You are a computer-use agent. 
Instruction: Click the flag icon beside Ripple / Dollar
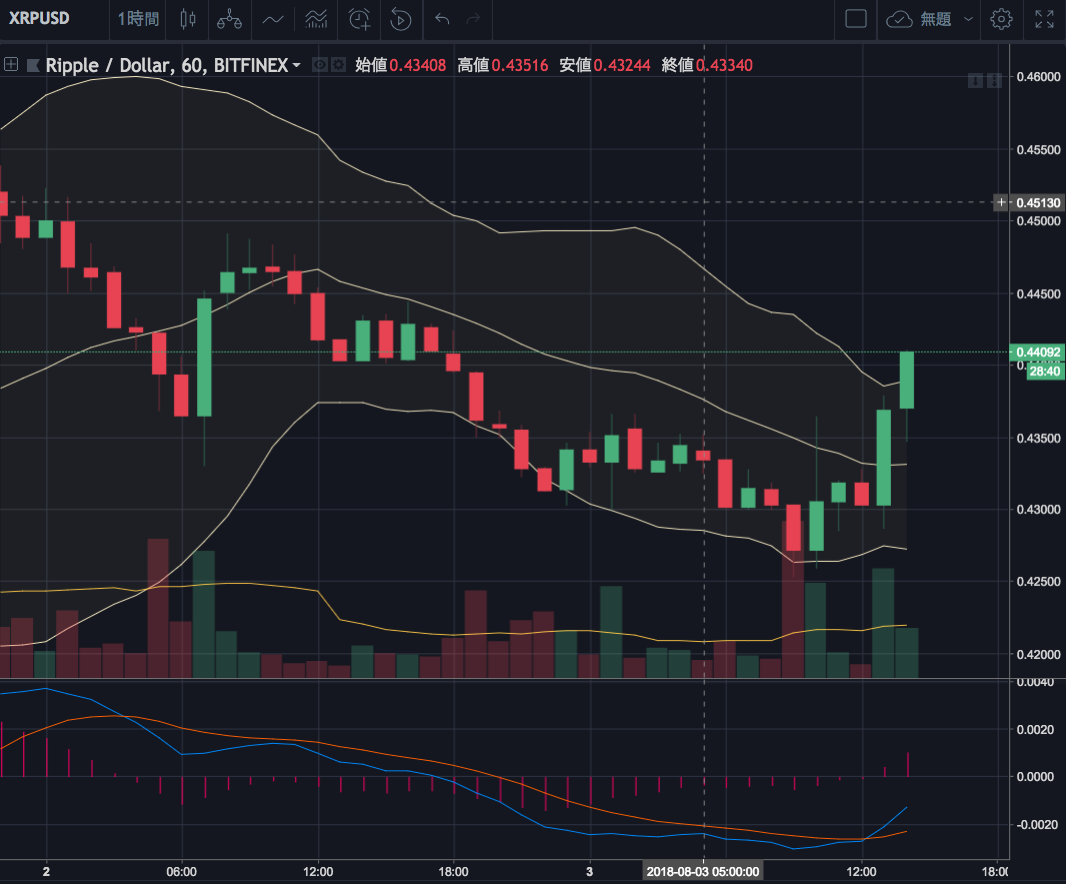click(33, 65)
